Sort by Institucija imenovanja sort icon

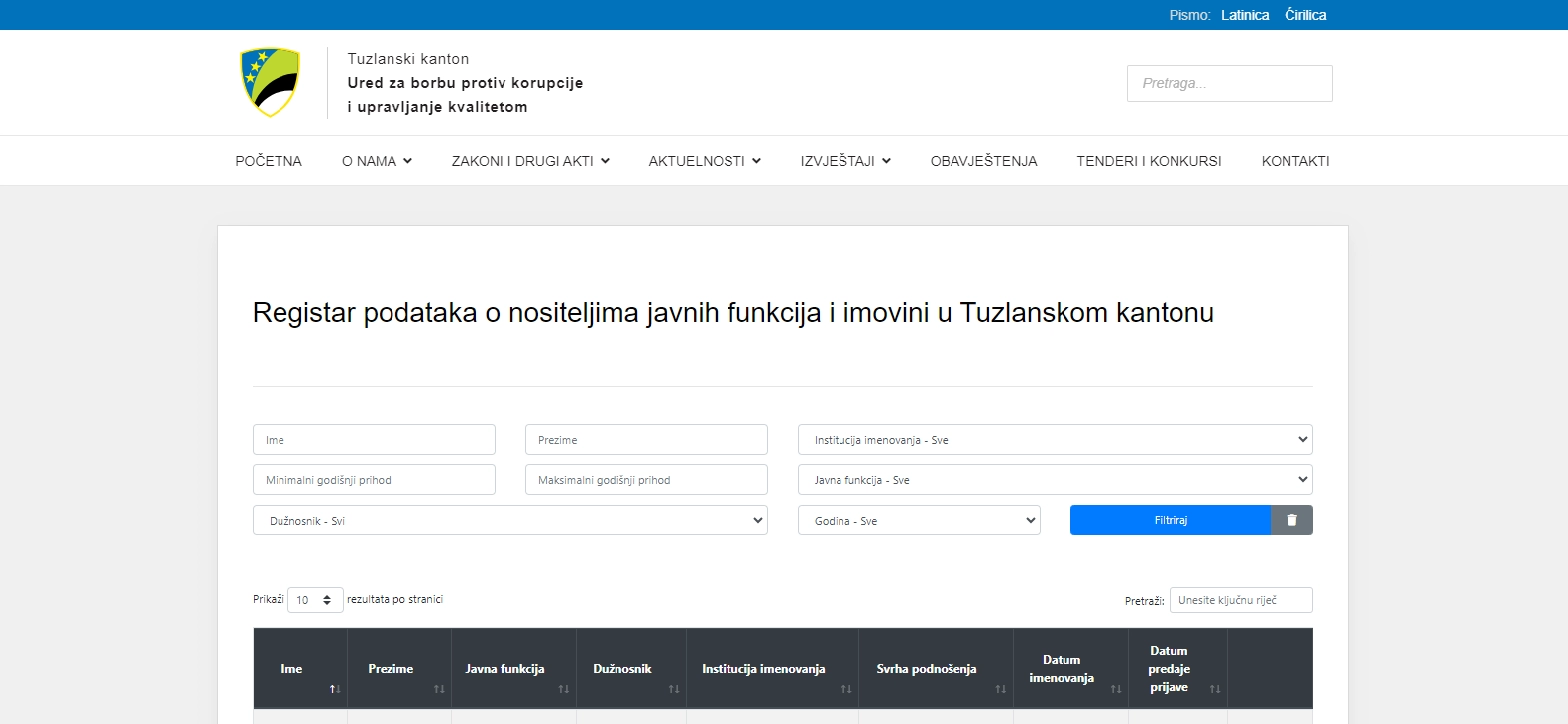(x=845, y=689)
